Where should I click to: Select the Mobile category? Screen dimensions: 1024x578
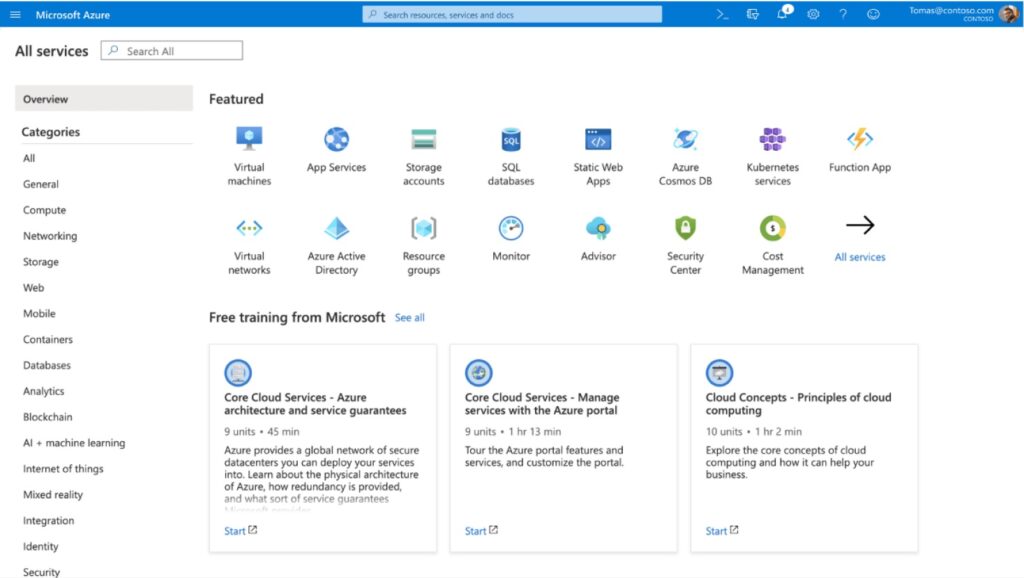tap(39, 313)
